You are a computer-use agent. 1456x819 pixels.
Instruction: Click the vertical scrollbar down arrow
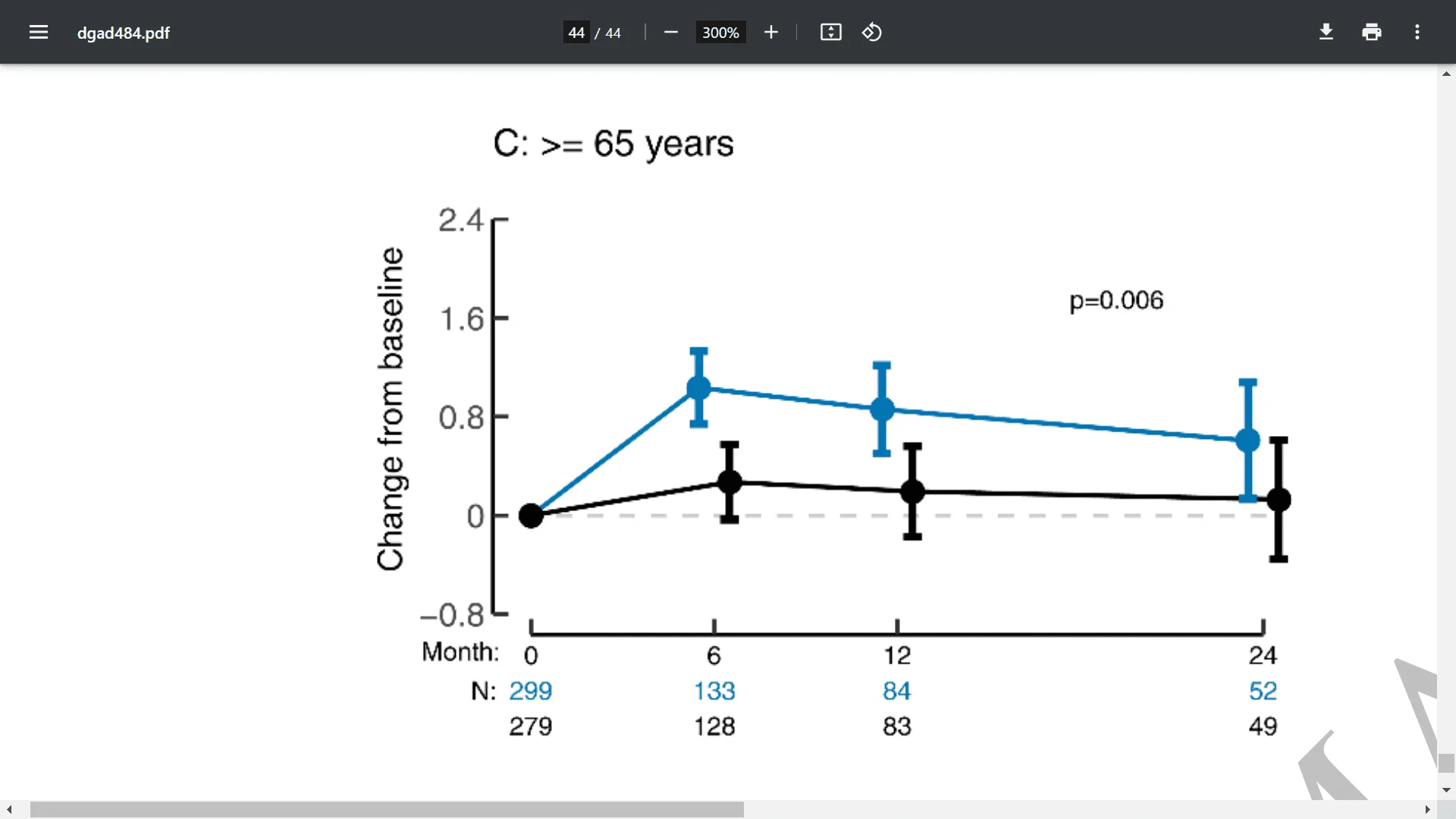[1446, 790]
